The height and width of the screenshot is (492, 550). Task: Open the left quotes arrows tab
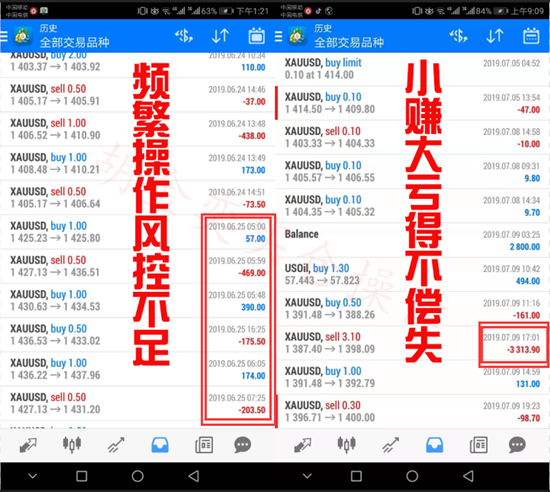[x=28, y=445]
